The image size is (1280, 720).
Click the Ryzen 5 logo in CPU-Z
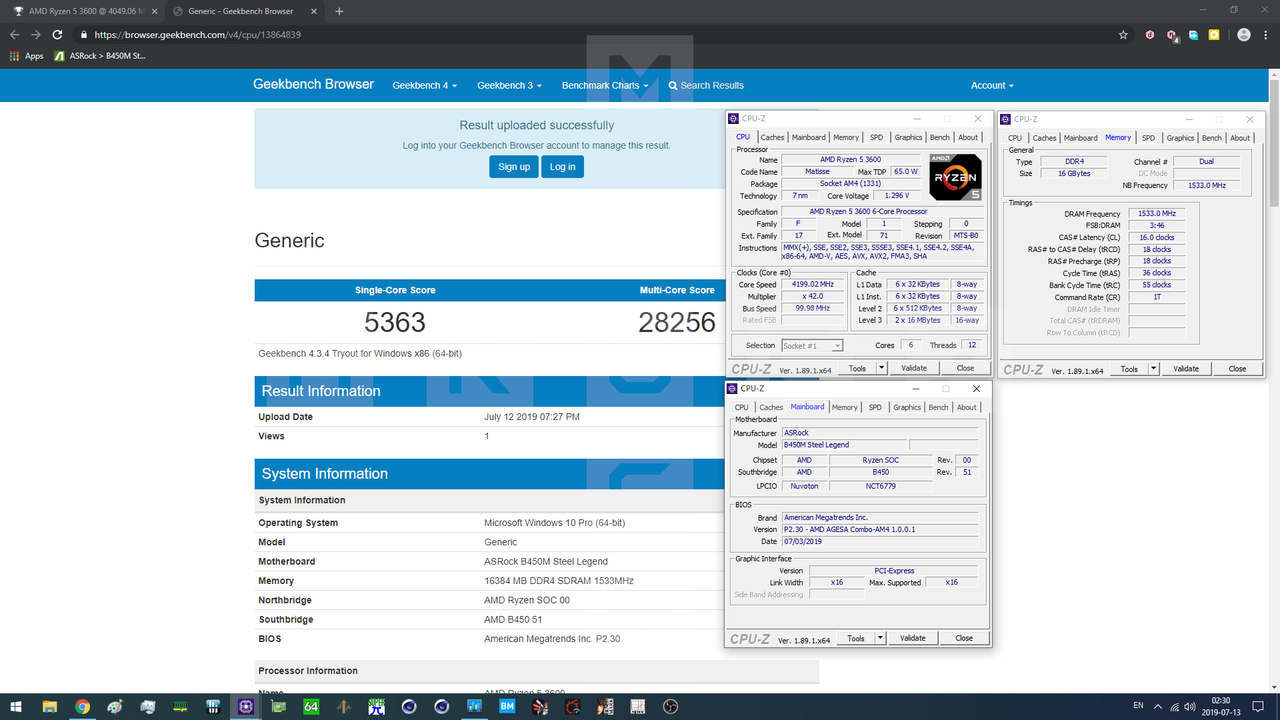point(955,175)
